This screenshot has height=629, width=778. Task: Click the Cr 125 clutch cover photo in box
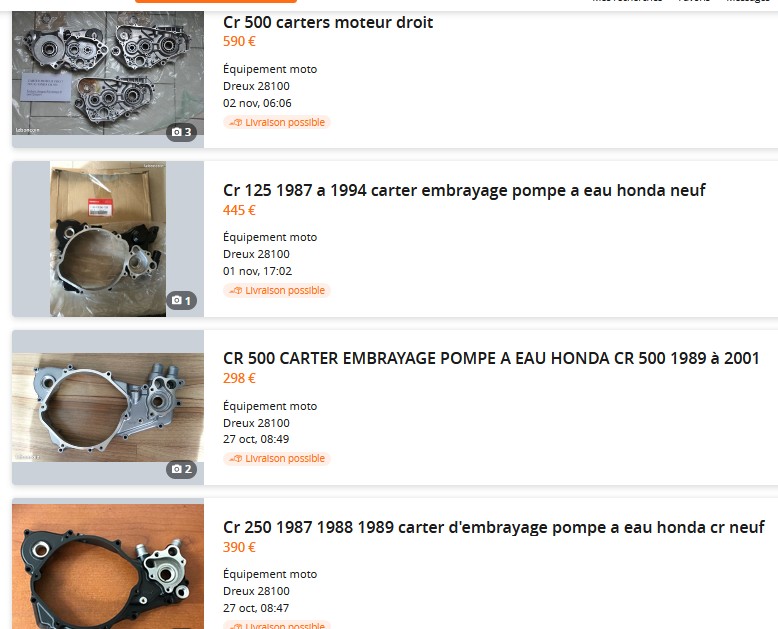pos(108,239)
